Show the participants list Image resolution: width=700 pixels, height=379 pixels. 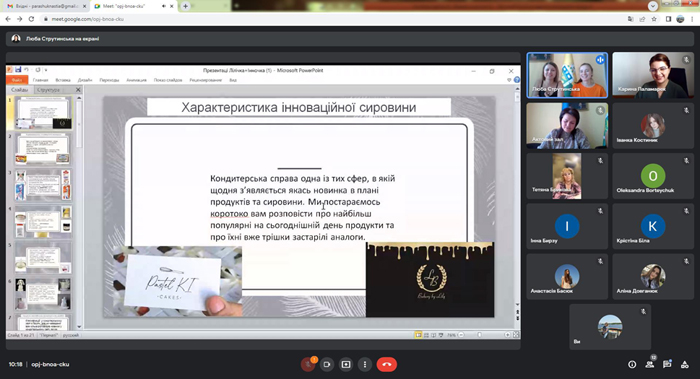(650, 364)
